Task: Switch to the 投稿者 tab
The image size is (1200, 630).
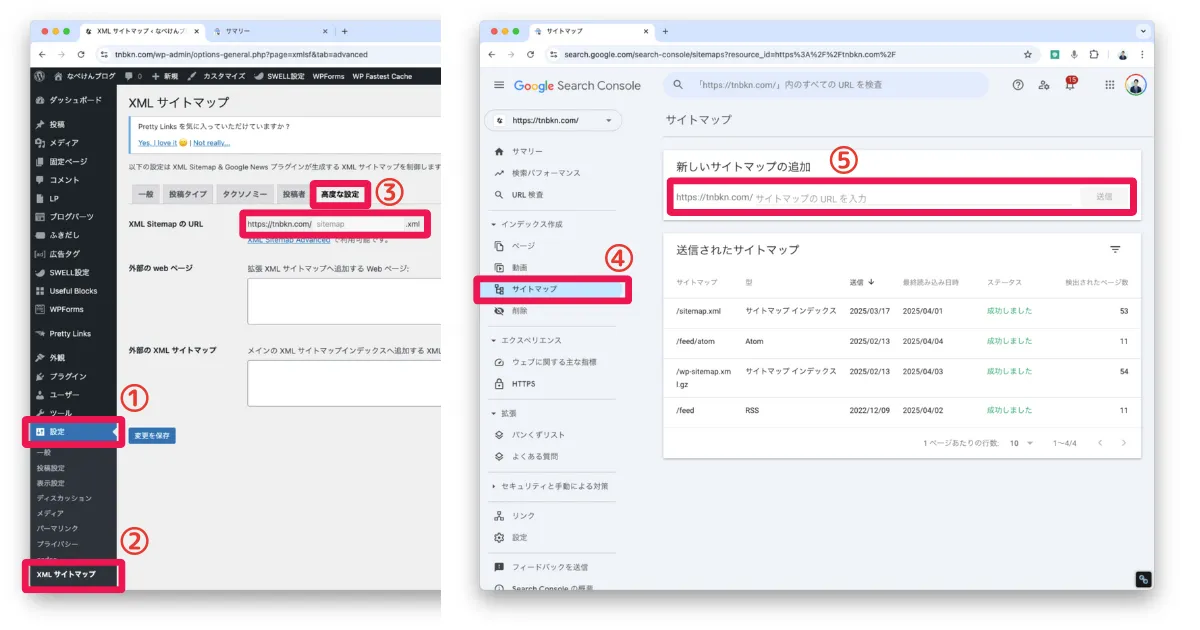Action: pyautogui.click(x=293, y=195)
